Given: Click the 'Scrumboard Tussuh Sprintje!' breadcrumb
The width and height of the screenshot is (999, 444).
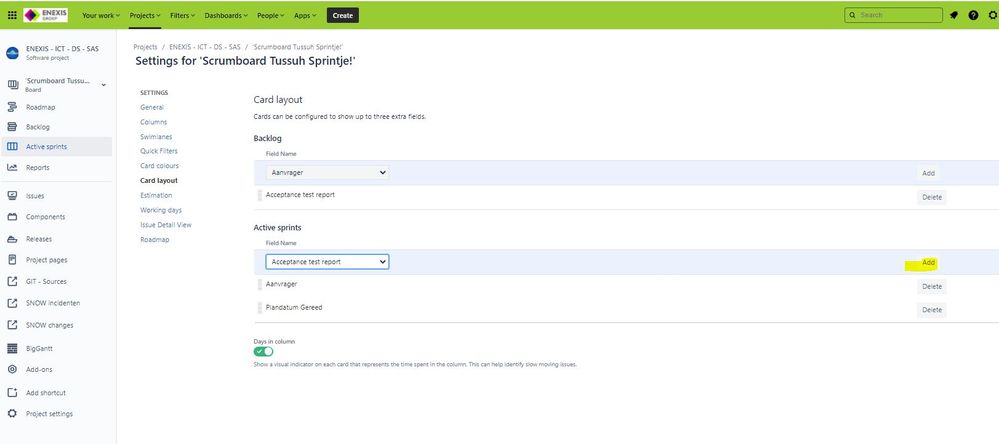Looking at the screenshot, I should tap(298, 47).
